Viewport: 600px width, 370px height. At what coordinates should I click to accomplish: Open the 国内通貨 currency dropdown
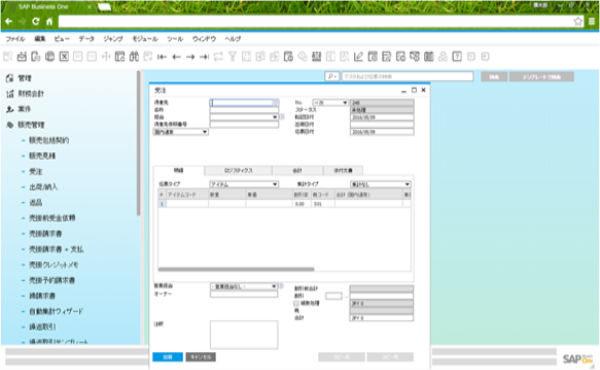tap(181, 132)
